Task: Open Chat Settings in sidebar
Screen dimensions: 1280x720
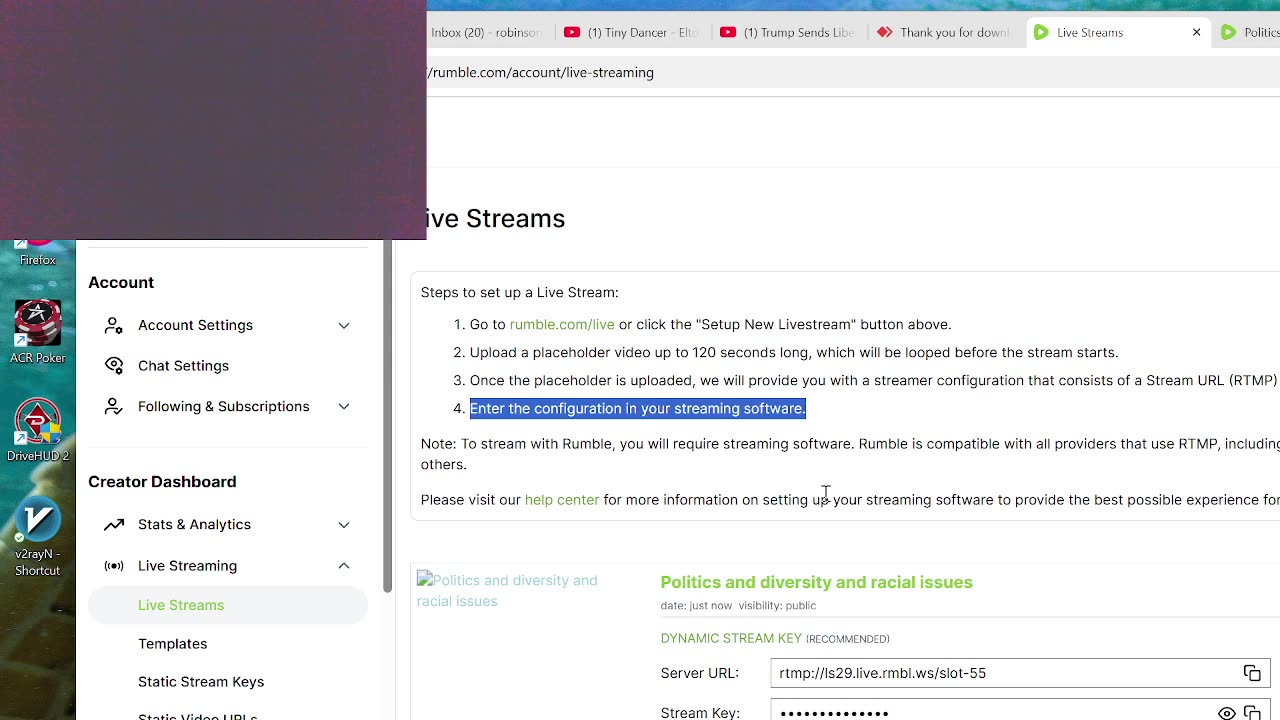Action: pos(183,366)
